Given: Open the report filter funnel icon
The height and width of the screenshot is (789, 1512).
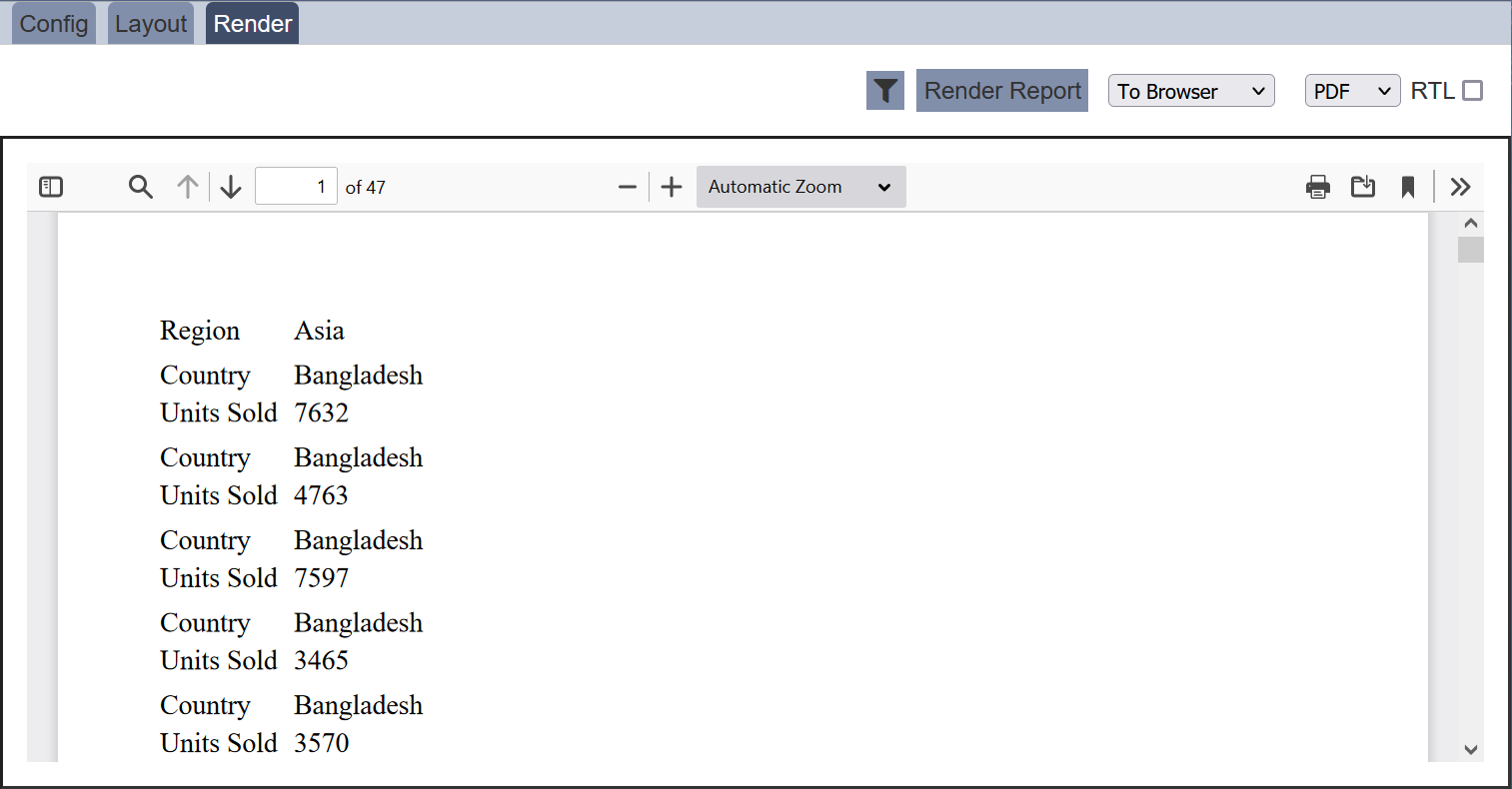Looking at the screenshot, I should (884, 91).
